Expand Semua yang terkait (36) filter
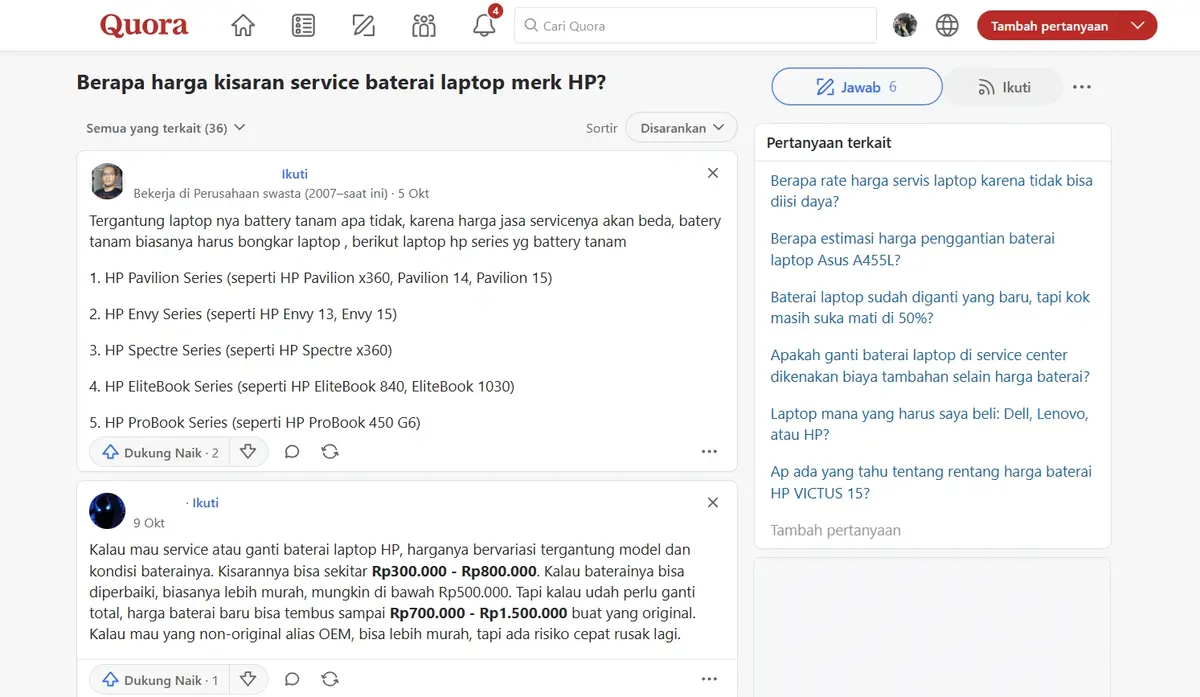 coord(166,128)
